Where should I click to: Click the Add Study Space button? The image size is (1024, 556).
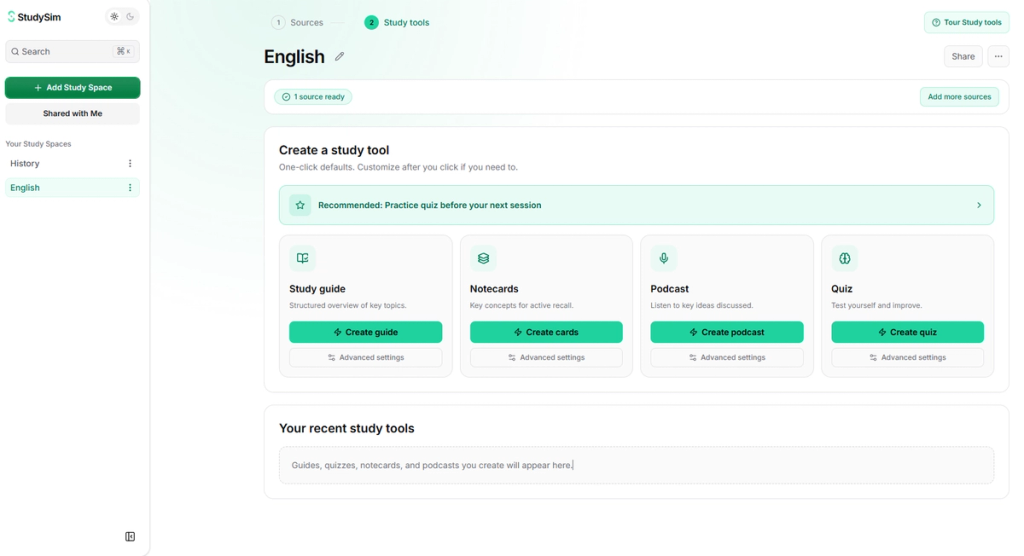point(72,88)
